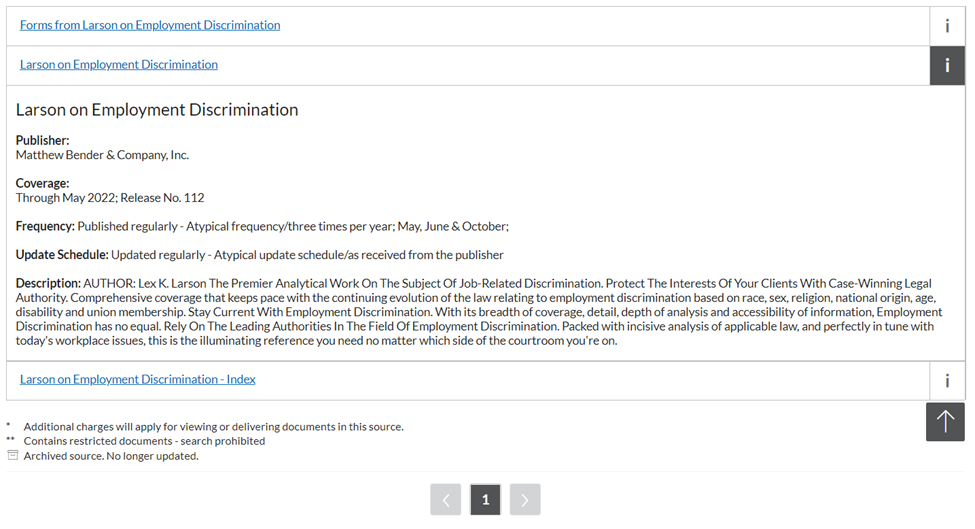Collapse the highlighted info icon for Larson on Employment Discrimination
The width and height of the screenshot is (975, 529).
pyautogui.click(x=947, y=65)
